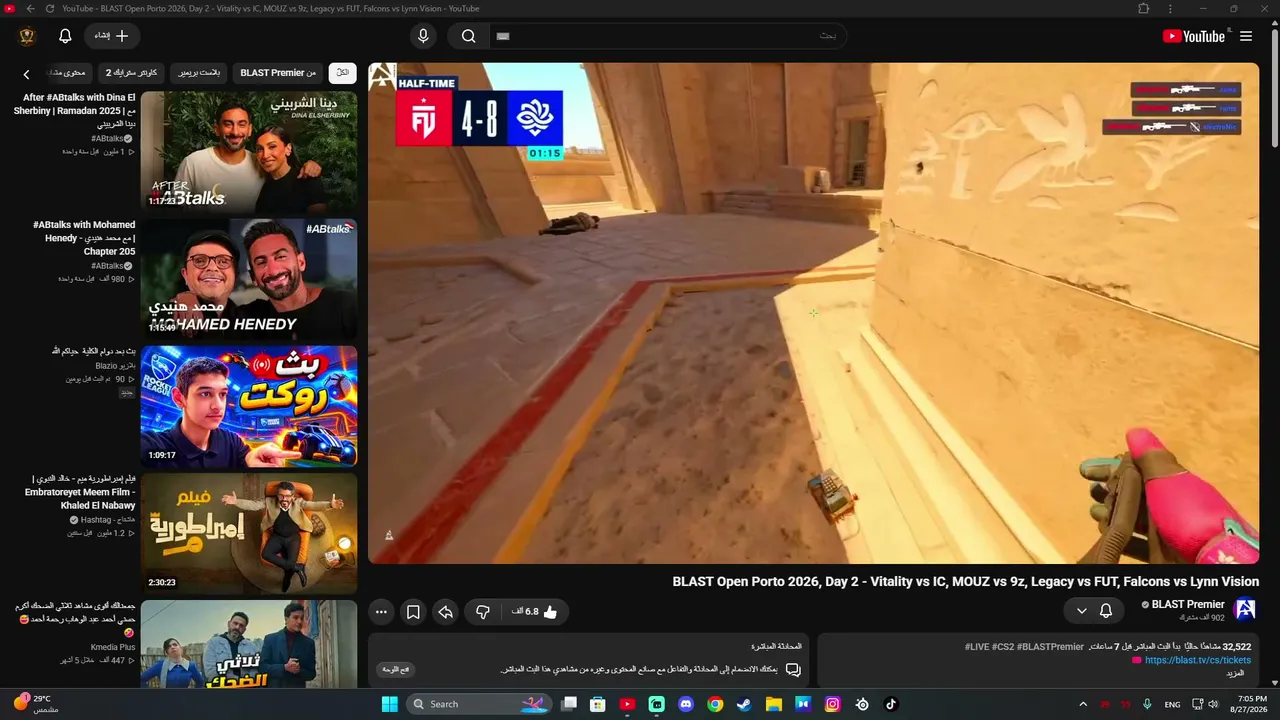1280x720 pixels.
Task: Open Google Chrome from the taskbar
Action: pos(715,704)
